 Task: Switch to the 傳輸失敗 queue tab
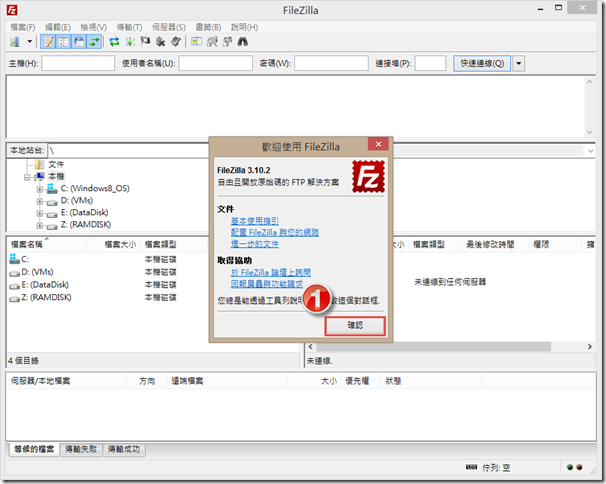coord(81,449)
